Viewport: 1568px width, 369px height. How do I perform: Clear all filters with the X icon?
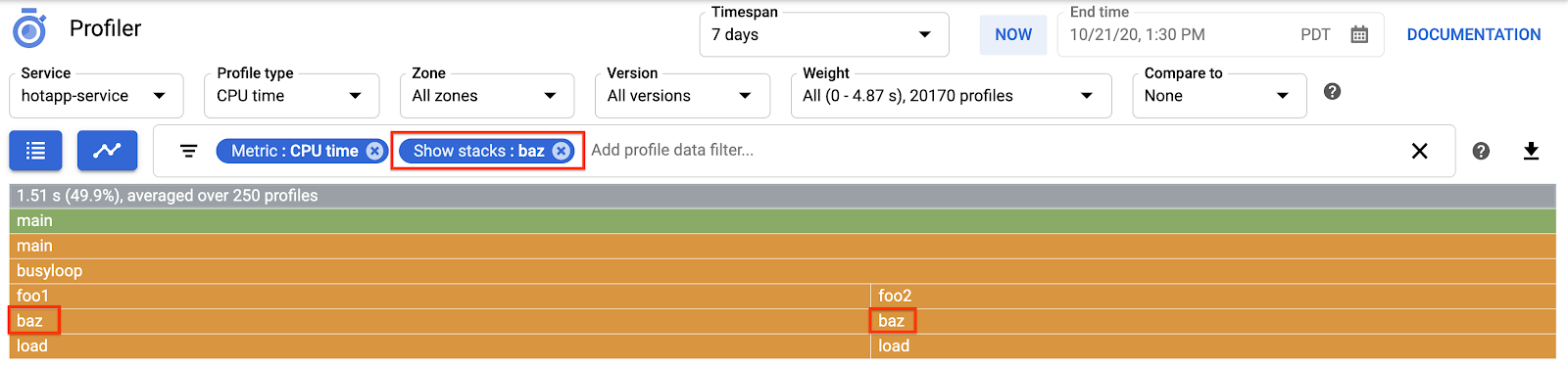[1419, 151]
